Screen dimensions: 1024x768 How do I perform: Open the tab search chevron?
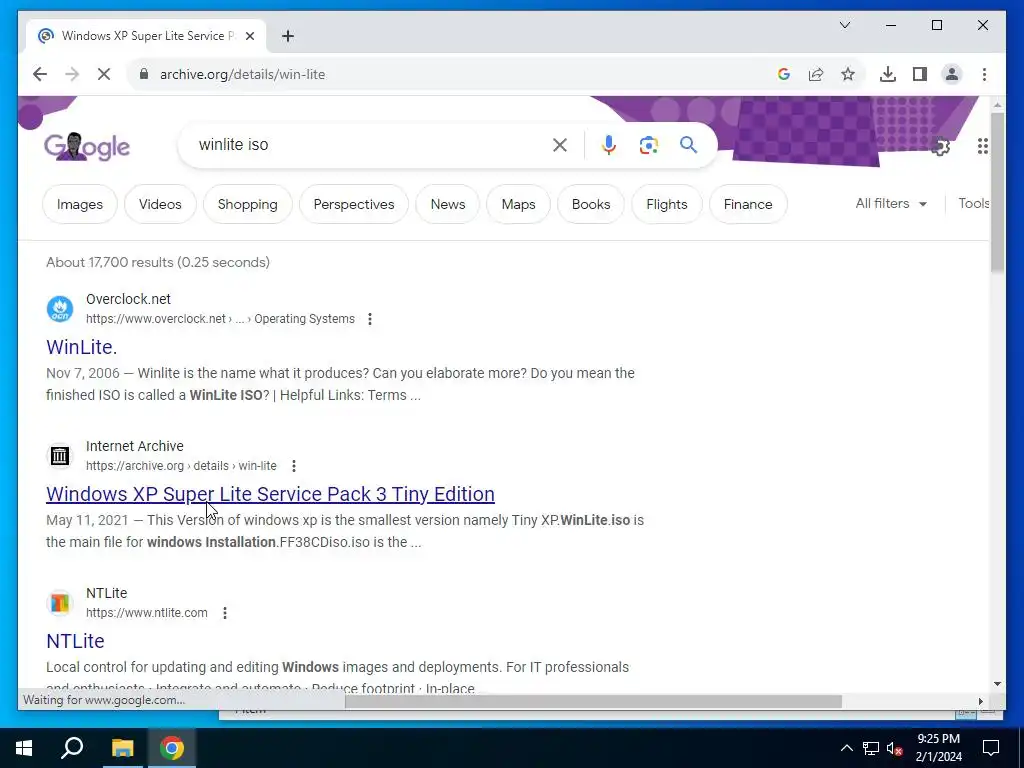[x=844, y=25]
